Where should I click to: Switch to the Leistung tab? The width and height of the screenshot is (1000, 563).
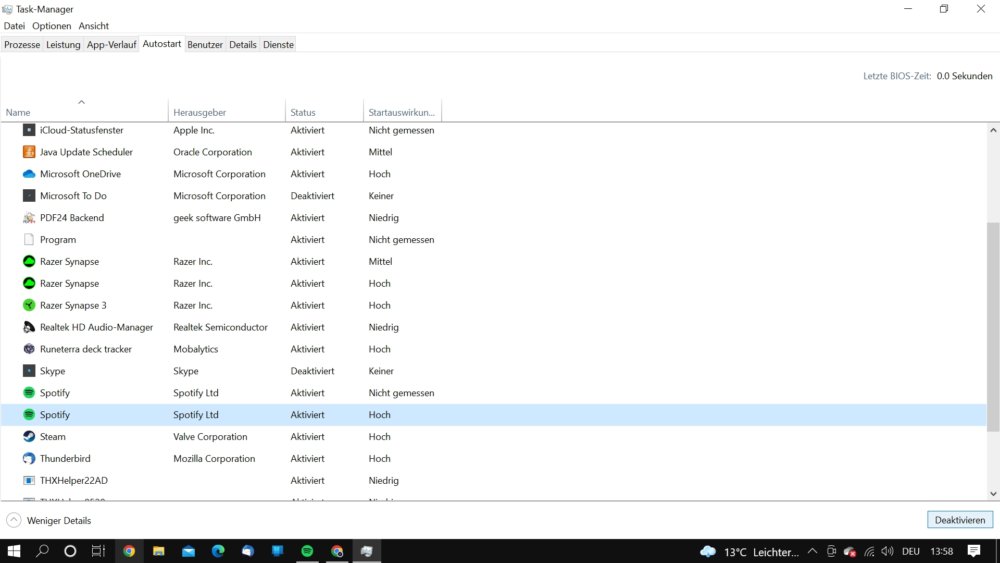(63, 45)
